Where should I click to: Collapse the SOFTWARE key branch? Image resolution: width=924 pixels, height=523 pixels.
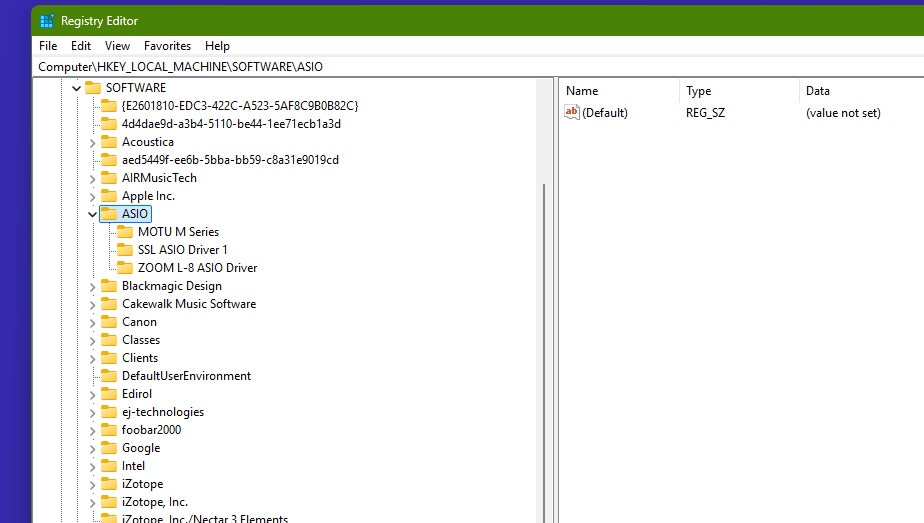click(x=77, y=88)
